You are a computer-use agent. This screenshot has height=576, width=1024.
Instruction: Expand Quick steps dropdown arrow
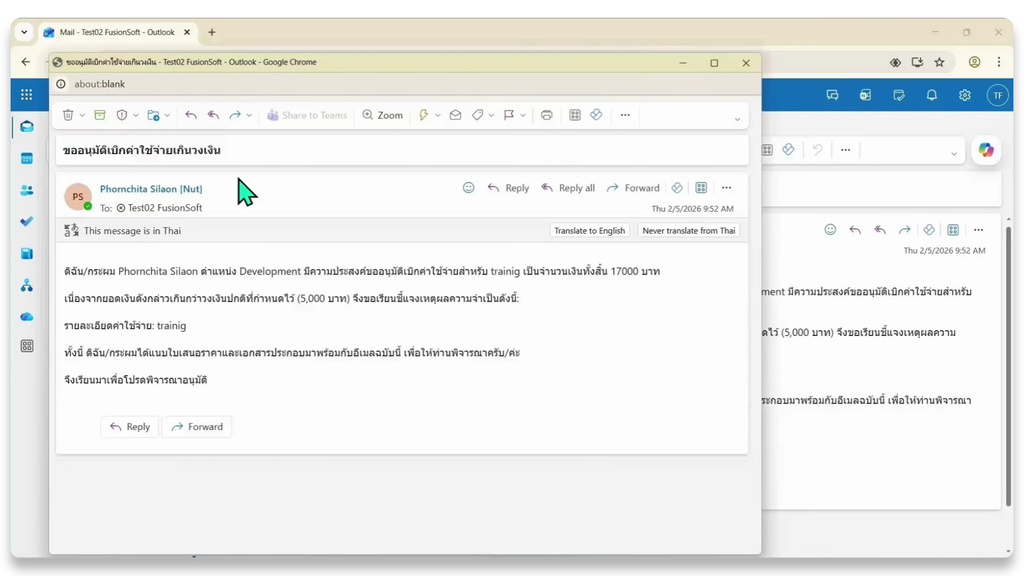[438, 116]
